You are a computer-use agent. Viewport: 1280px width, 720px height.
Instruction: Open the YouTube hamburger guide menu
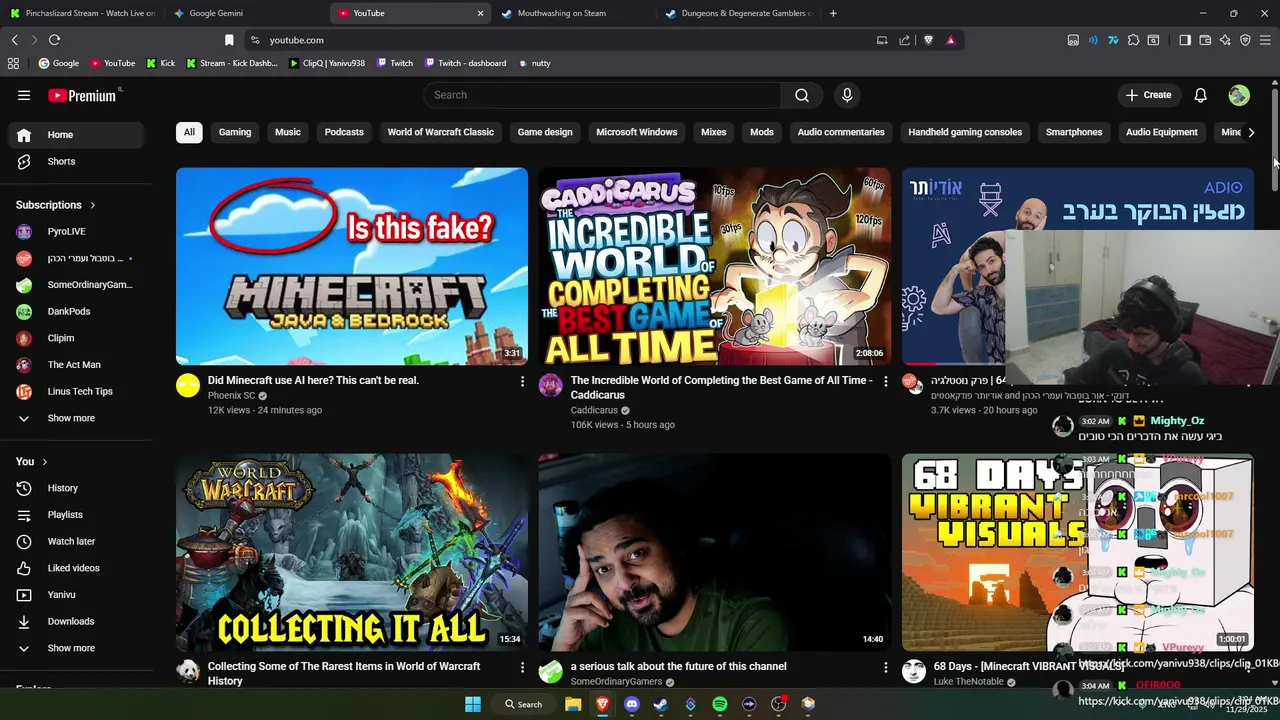[x=24, y=95]
